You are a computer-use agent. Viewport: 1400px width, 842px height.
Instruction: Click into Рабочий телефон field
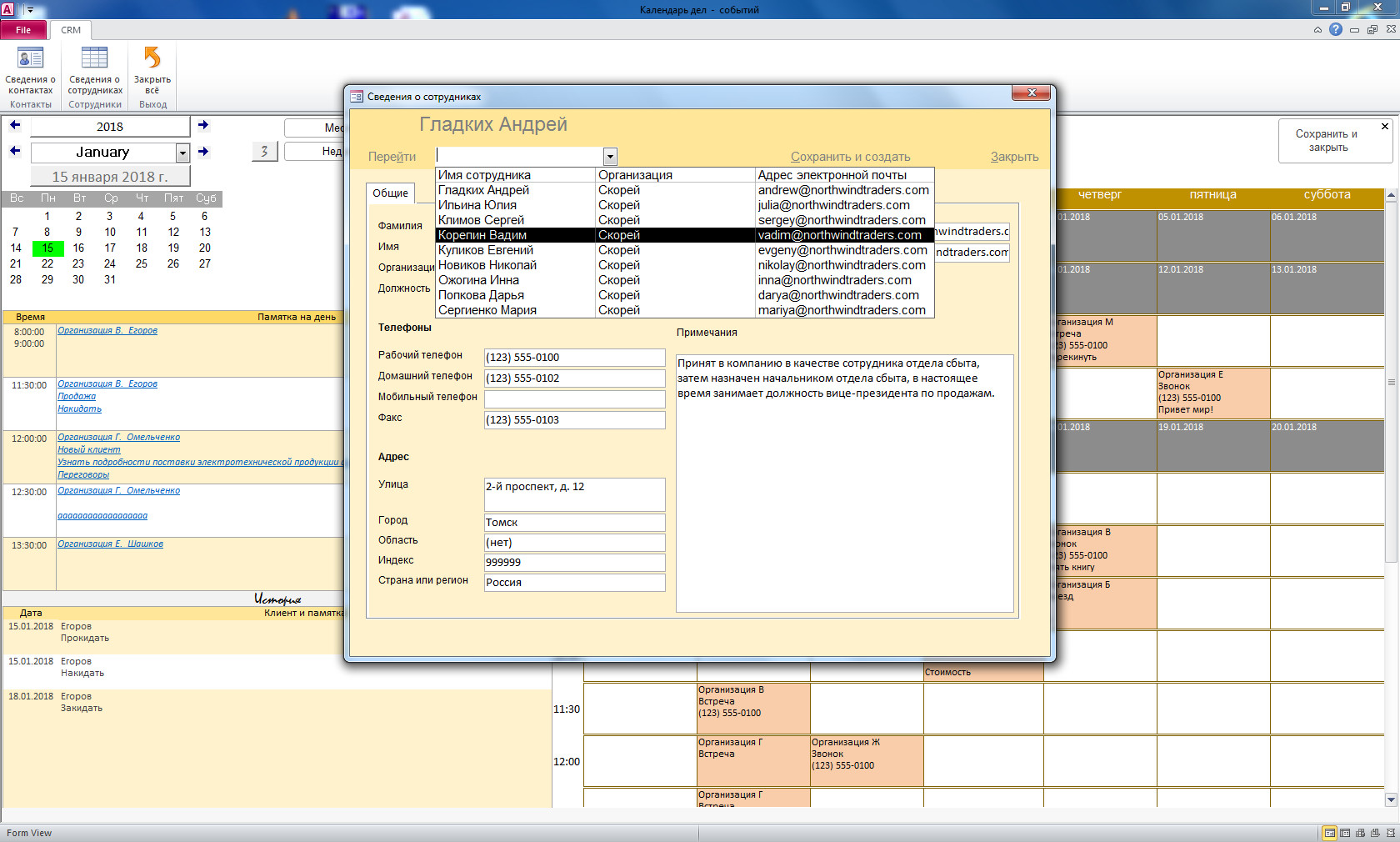pyautogui.click(x=574, y=358)
